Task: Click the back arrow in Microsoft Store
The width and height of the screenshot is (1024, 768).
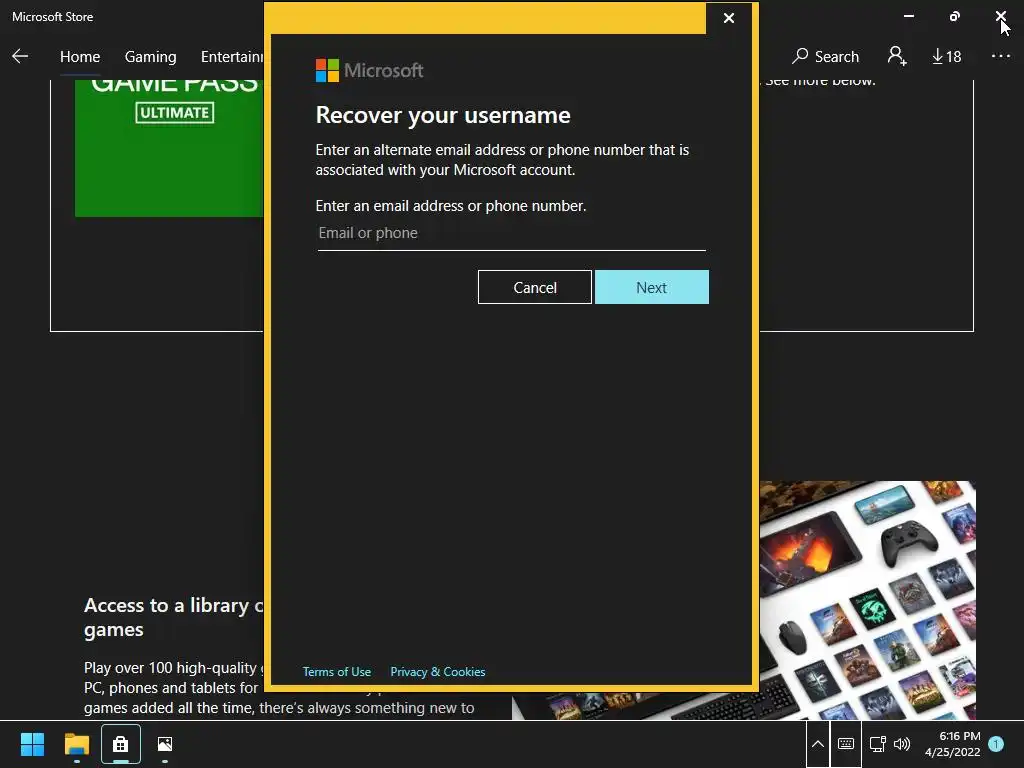Action: tap(20, 56)
